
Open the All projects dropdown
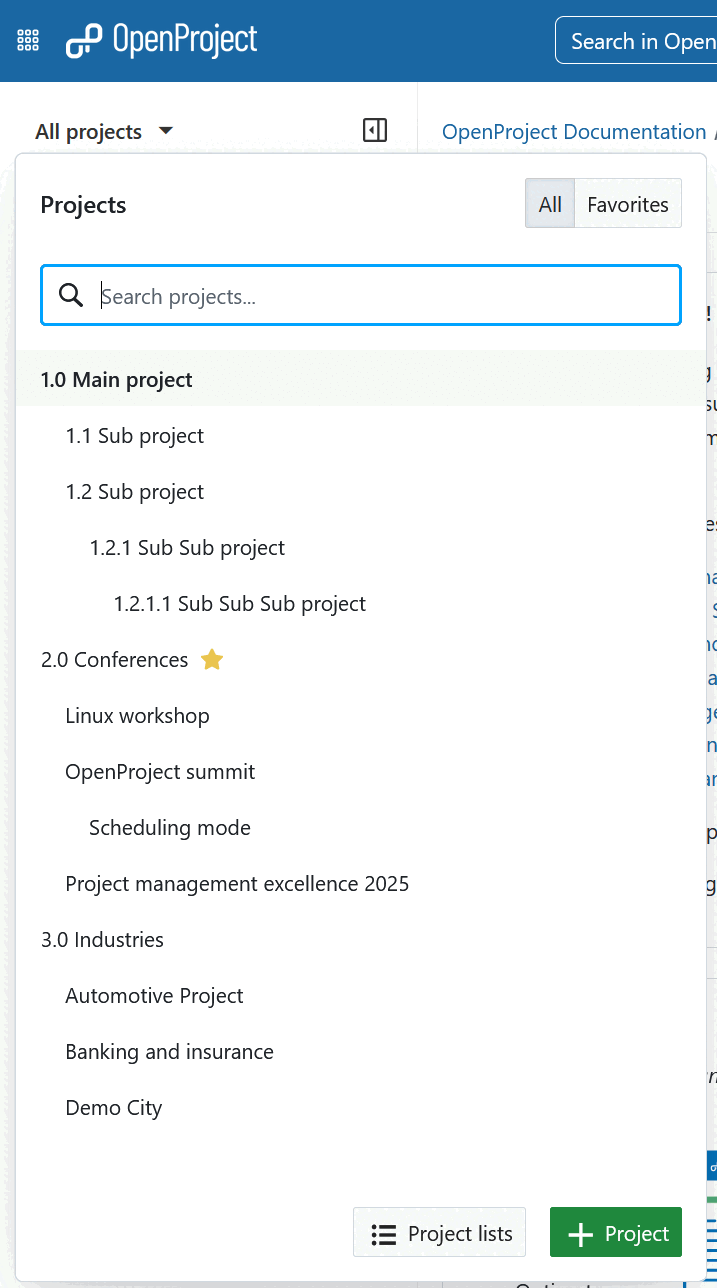pos(104,131)
